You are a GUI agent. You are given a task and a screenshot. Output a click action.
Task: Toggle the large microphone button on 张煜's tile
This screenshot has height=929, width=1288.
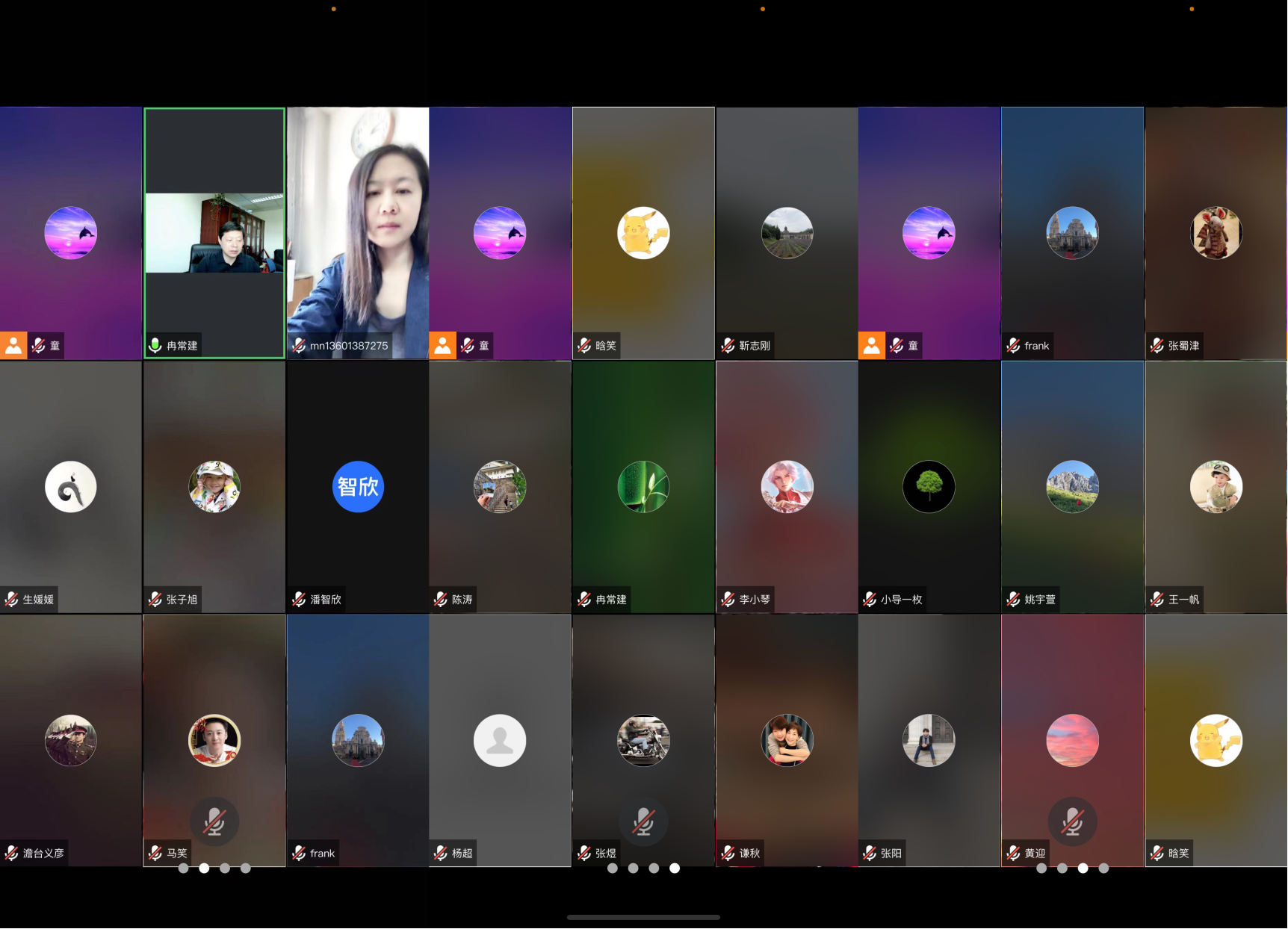coord(643,821)
